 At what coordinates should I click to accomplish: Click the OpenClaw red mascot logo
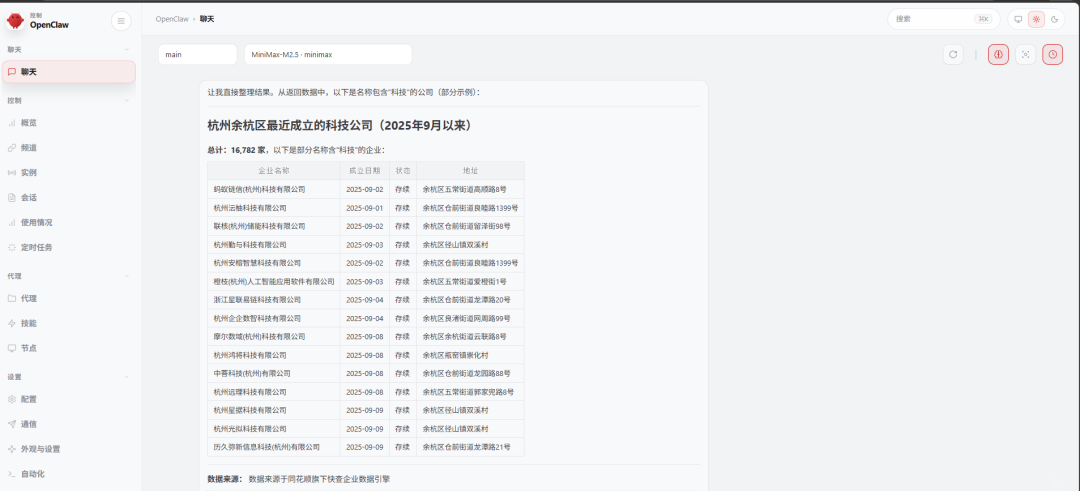14,21
